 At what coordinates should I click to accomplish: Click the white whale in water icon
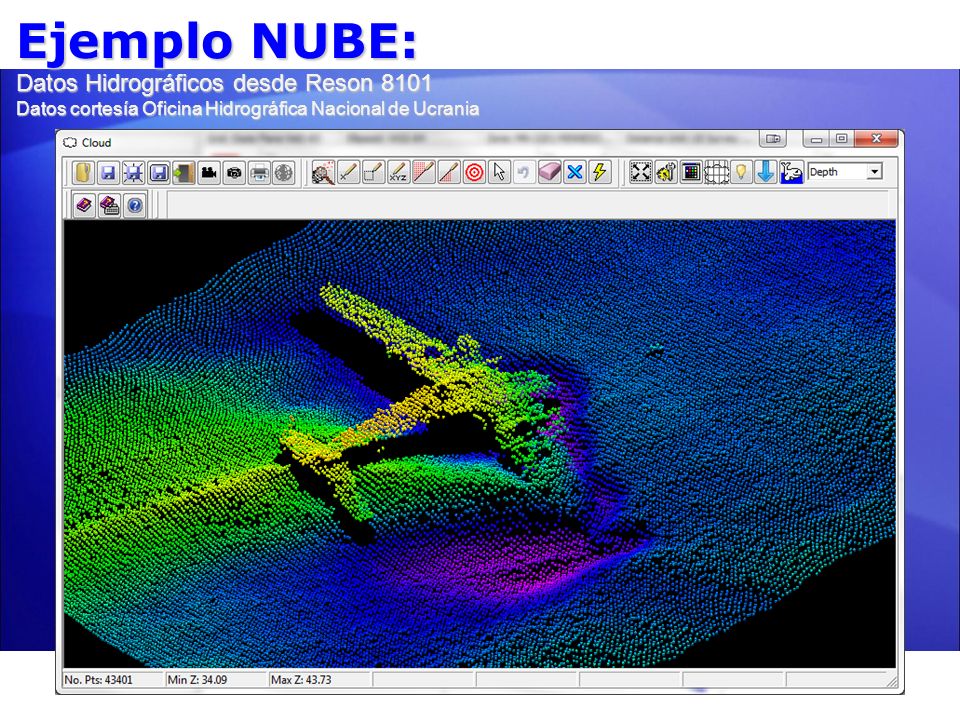791,173
